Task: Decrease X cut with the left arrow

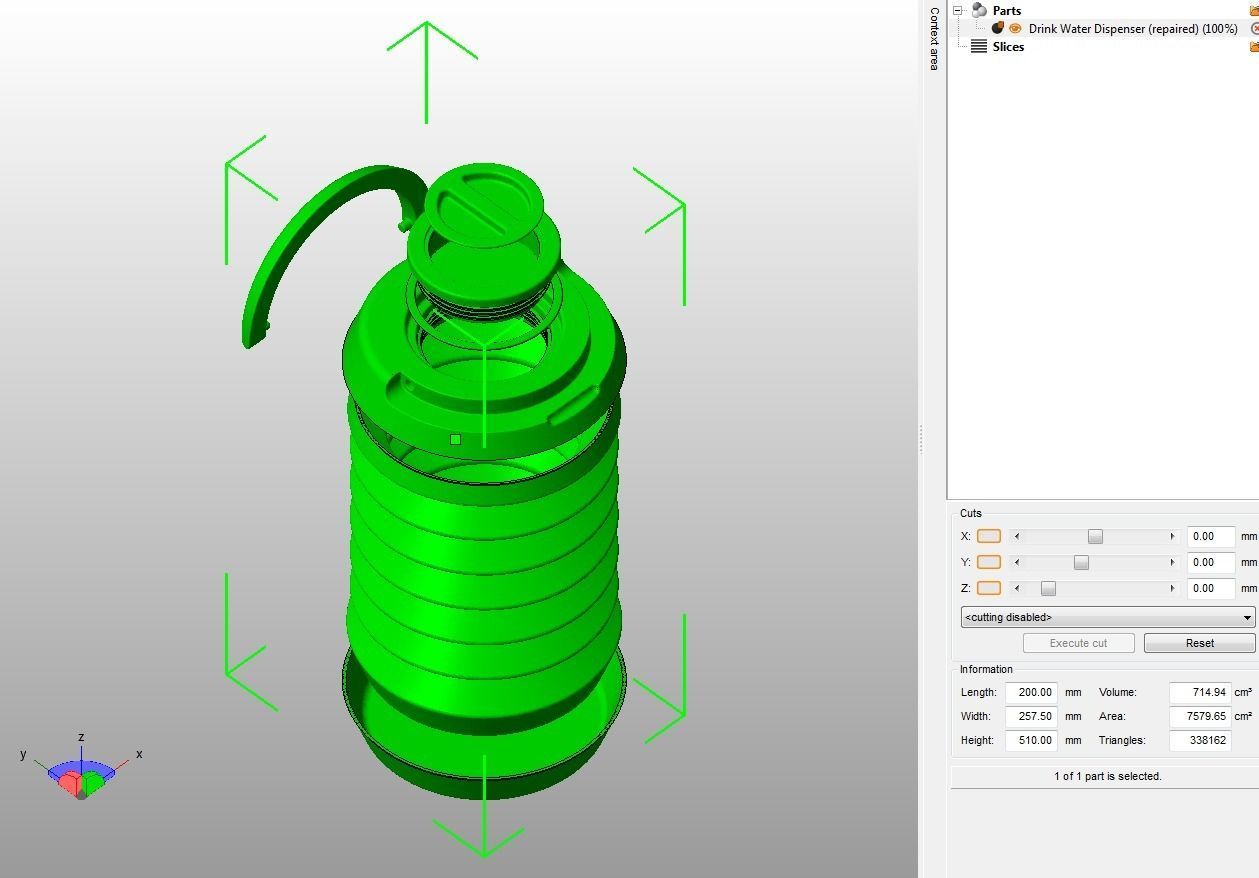Action: tap(1017, 536)
